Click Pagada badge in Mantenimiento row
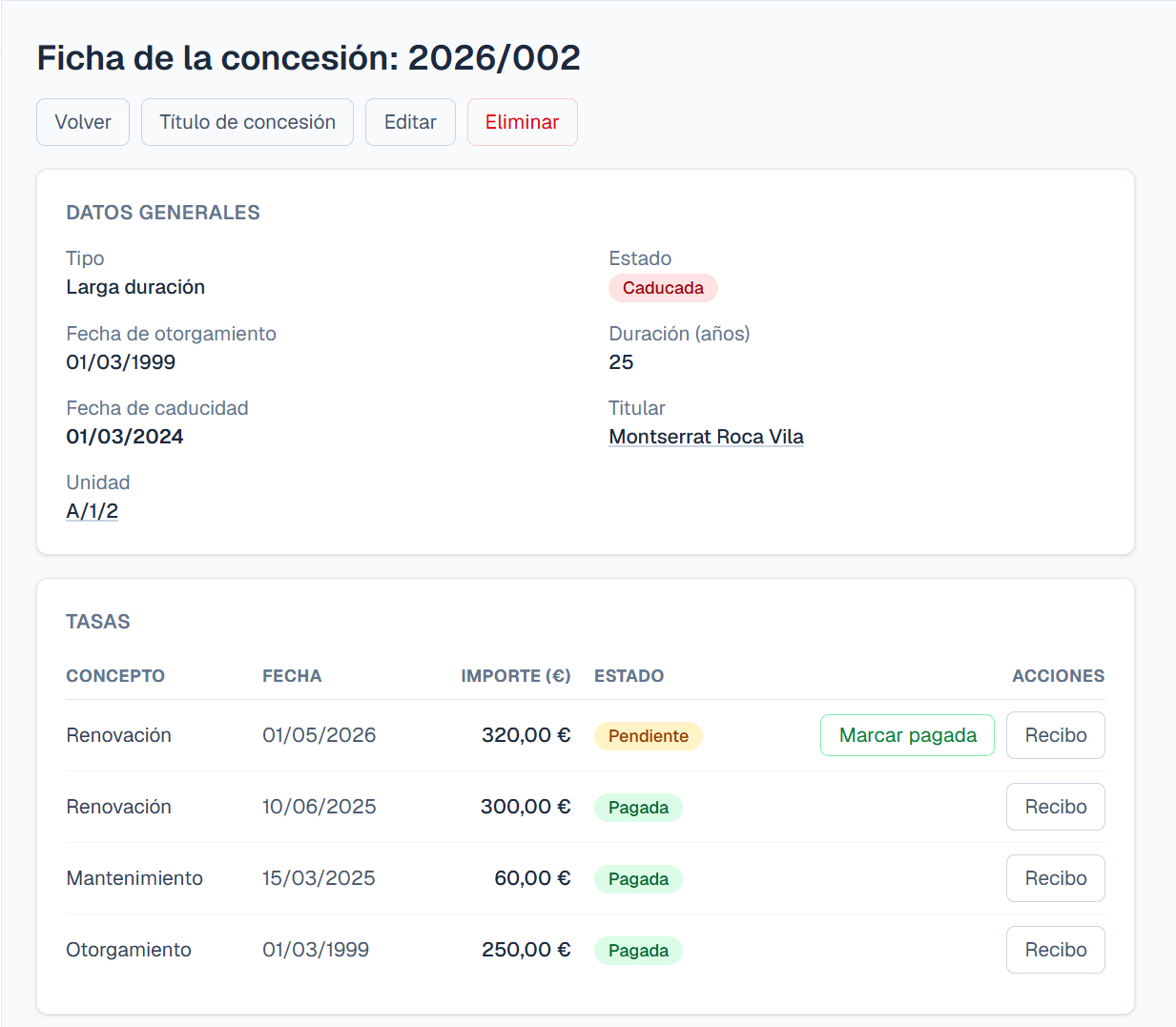The image size is (1176, 1027). 638,879
